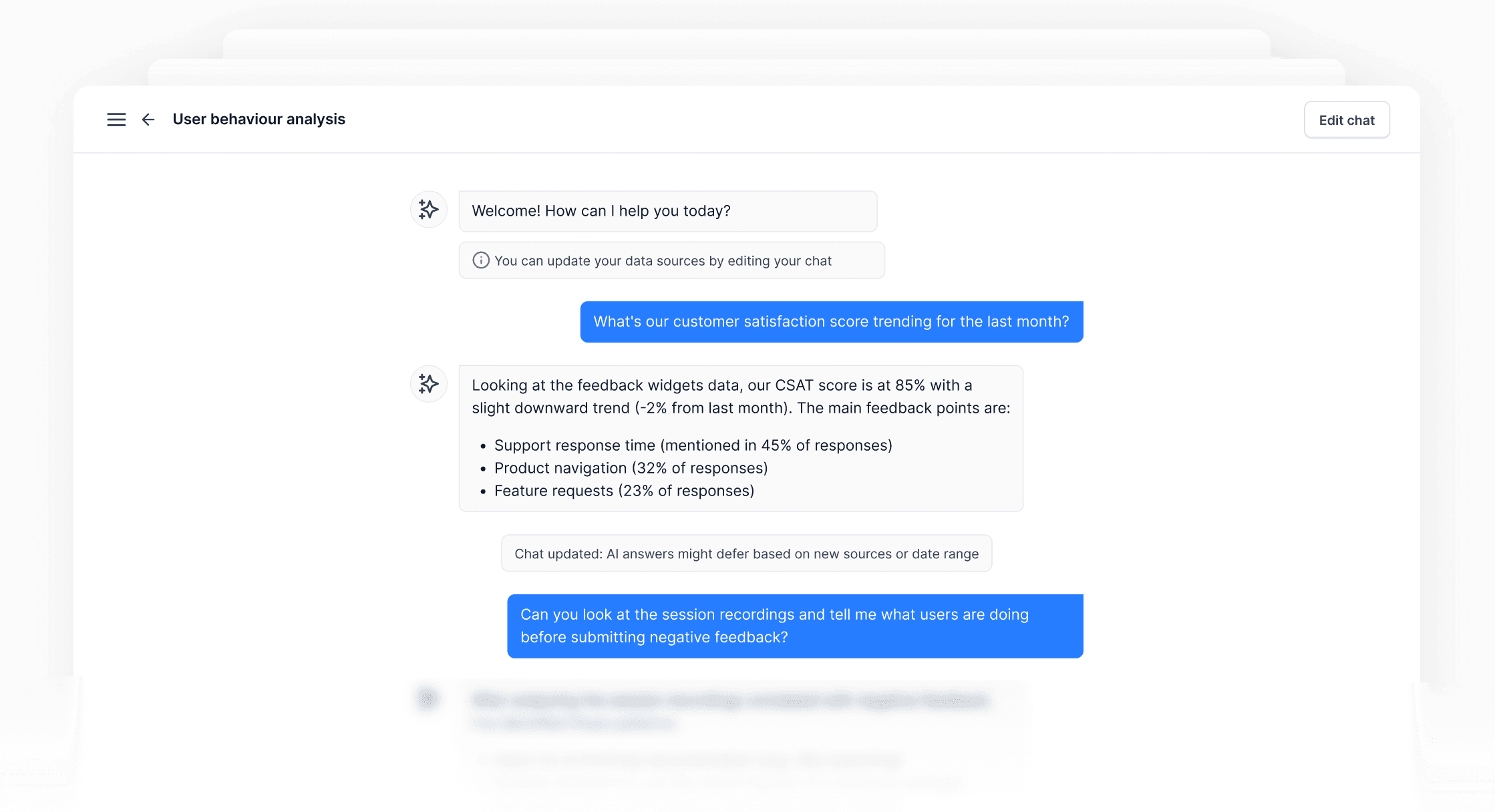The image size is (1495, 812).
Task: Click the Product navigation bullet item
Action: pyautogui.click(x=631, y=468)
